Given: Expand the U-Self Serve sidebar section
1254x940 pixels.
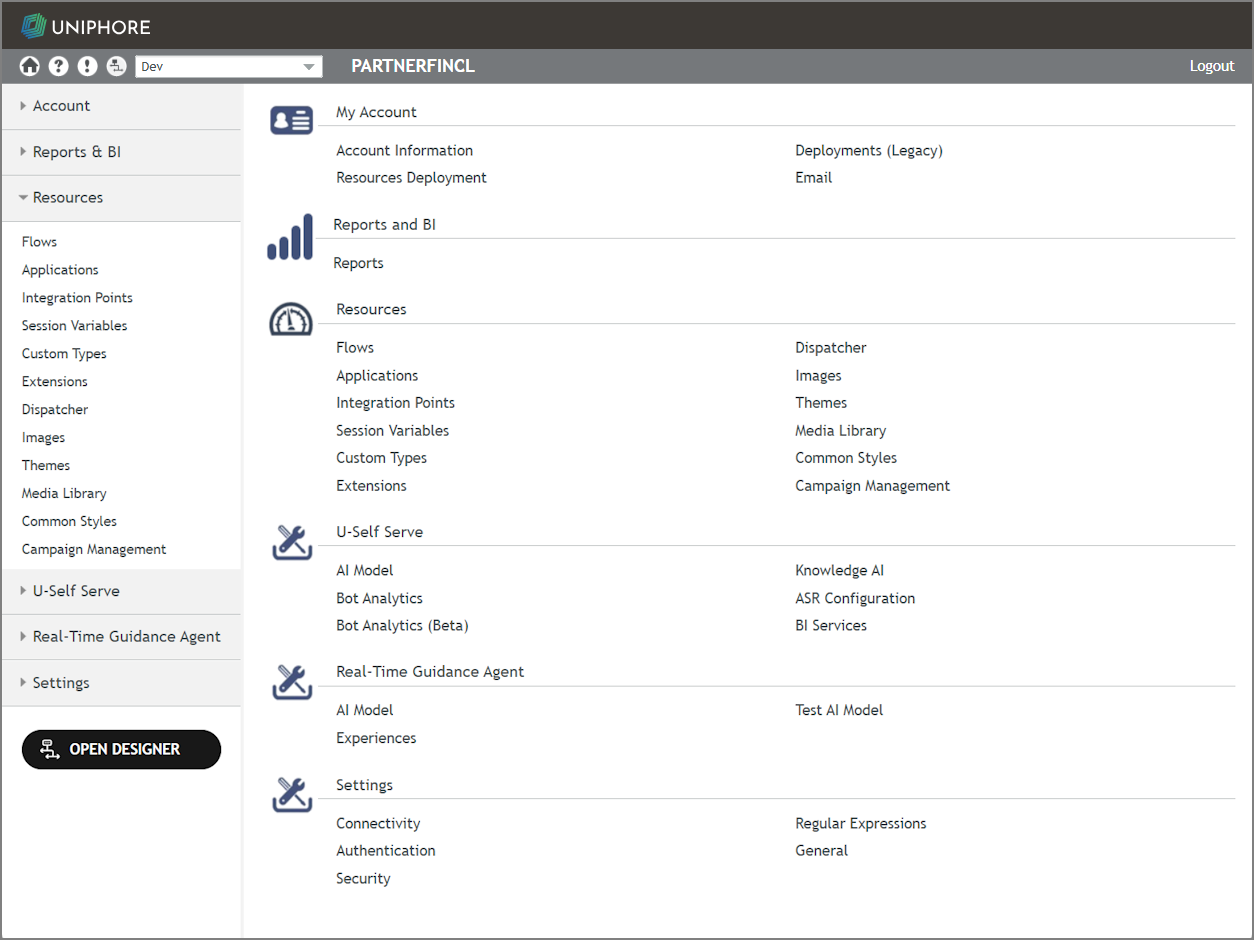Looking at the screenshot, I should click(121, 591).
